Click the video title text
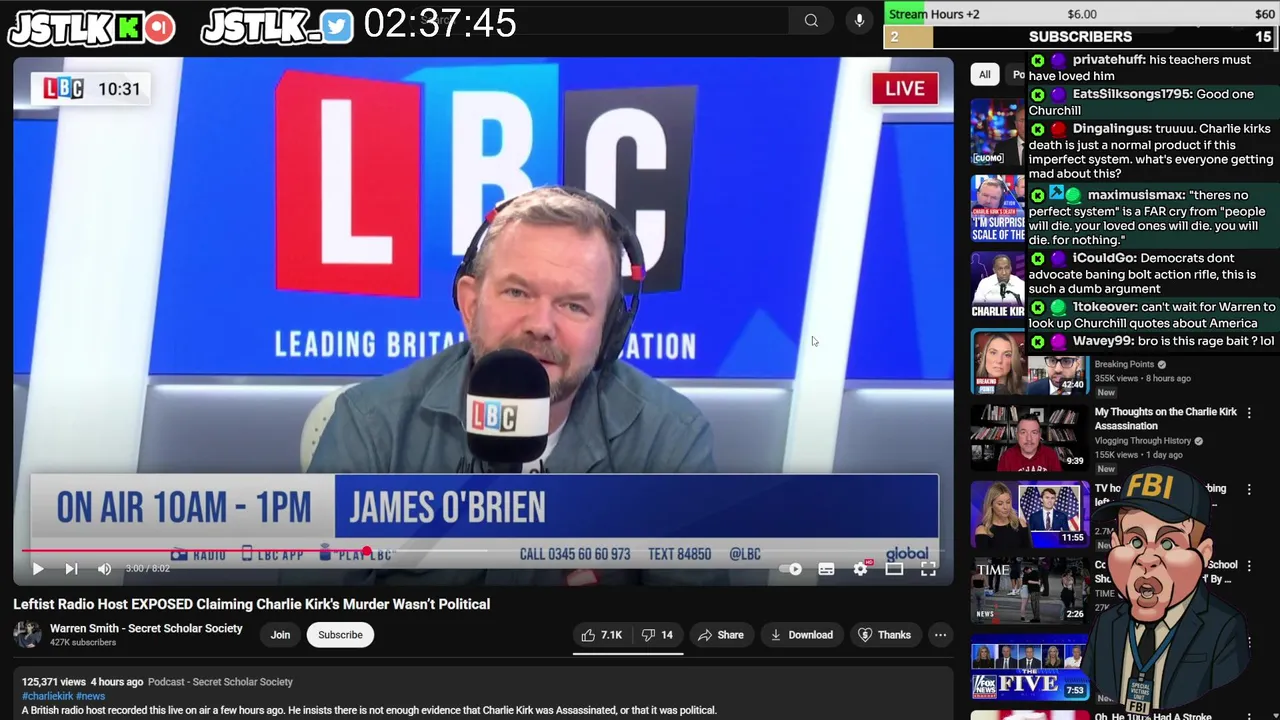1280x720 pixels. coord(252,604)
